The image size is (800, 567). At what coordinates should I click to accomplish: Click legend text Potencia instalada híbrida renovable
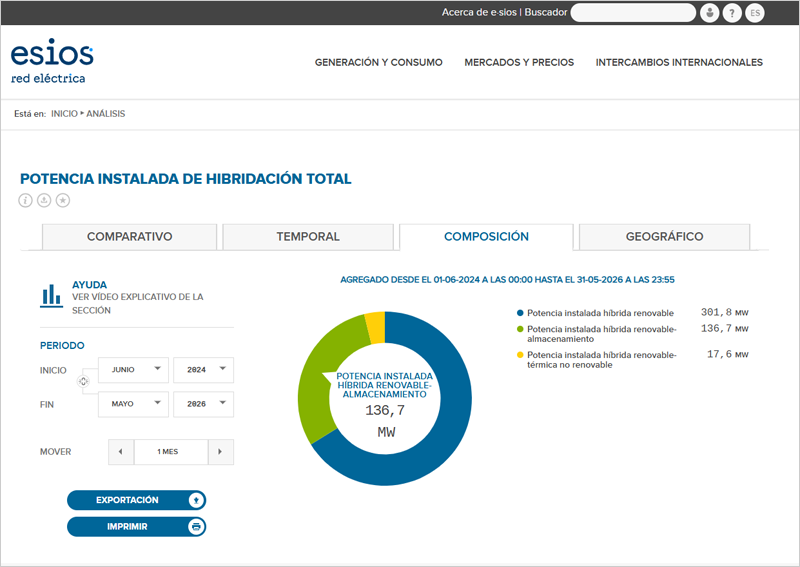coord(601,313)
